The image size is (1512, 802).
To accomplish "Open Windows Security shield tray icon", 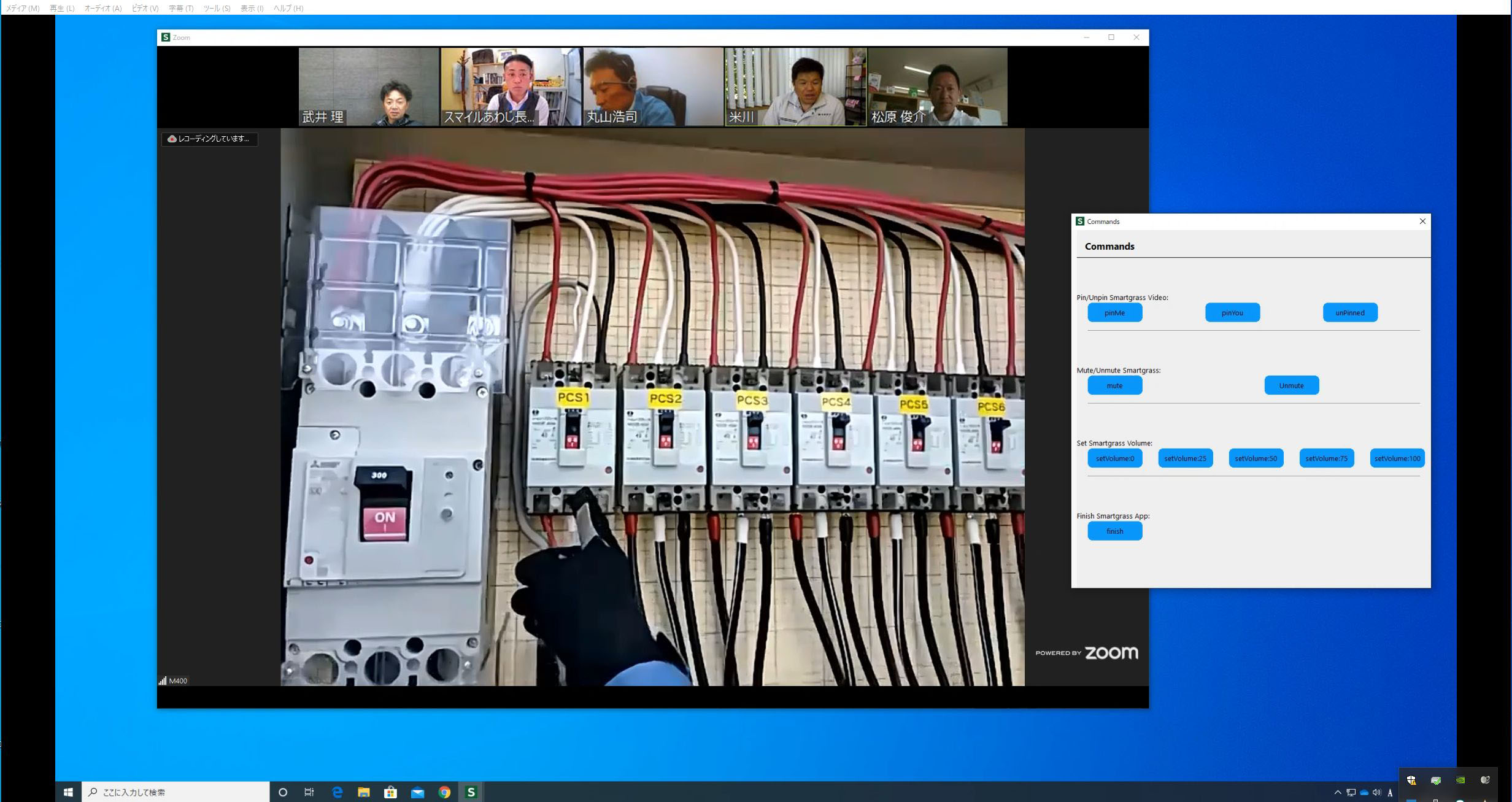I will pos(1411,781).
